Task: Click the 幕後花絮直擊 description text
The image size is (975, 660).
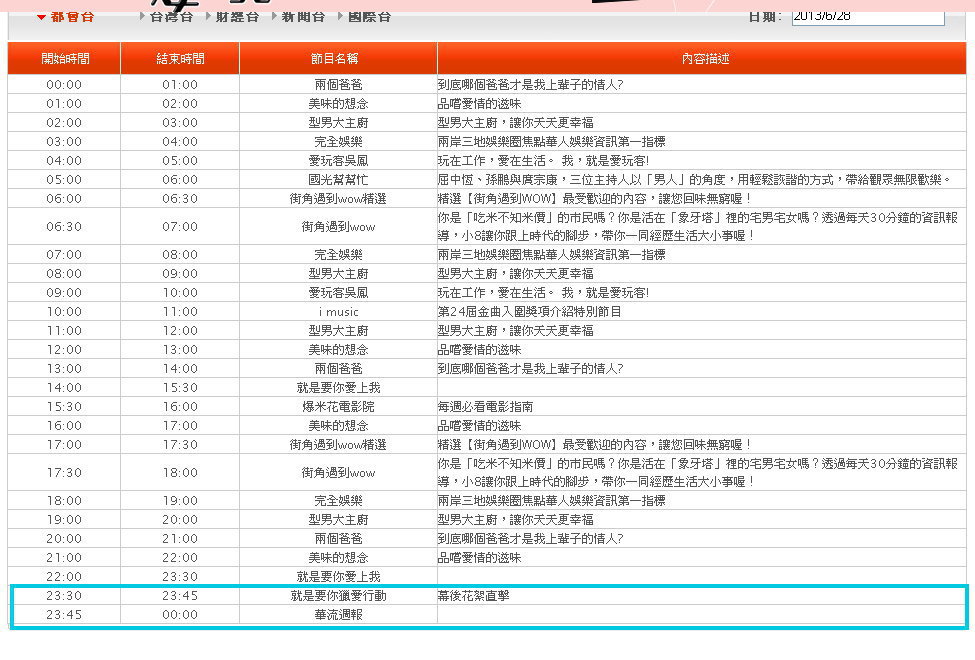Action: pyautogui.click(x=473, y=596)
